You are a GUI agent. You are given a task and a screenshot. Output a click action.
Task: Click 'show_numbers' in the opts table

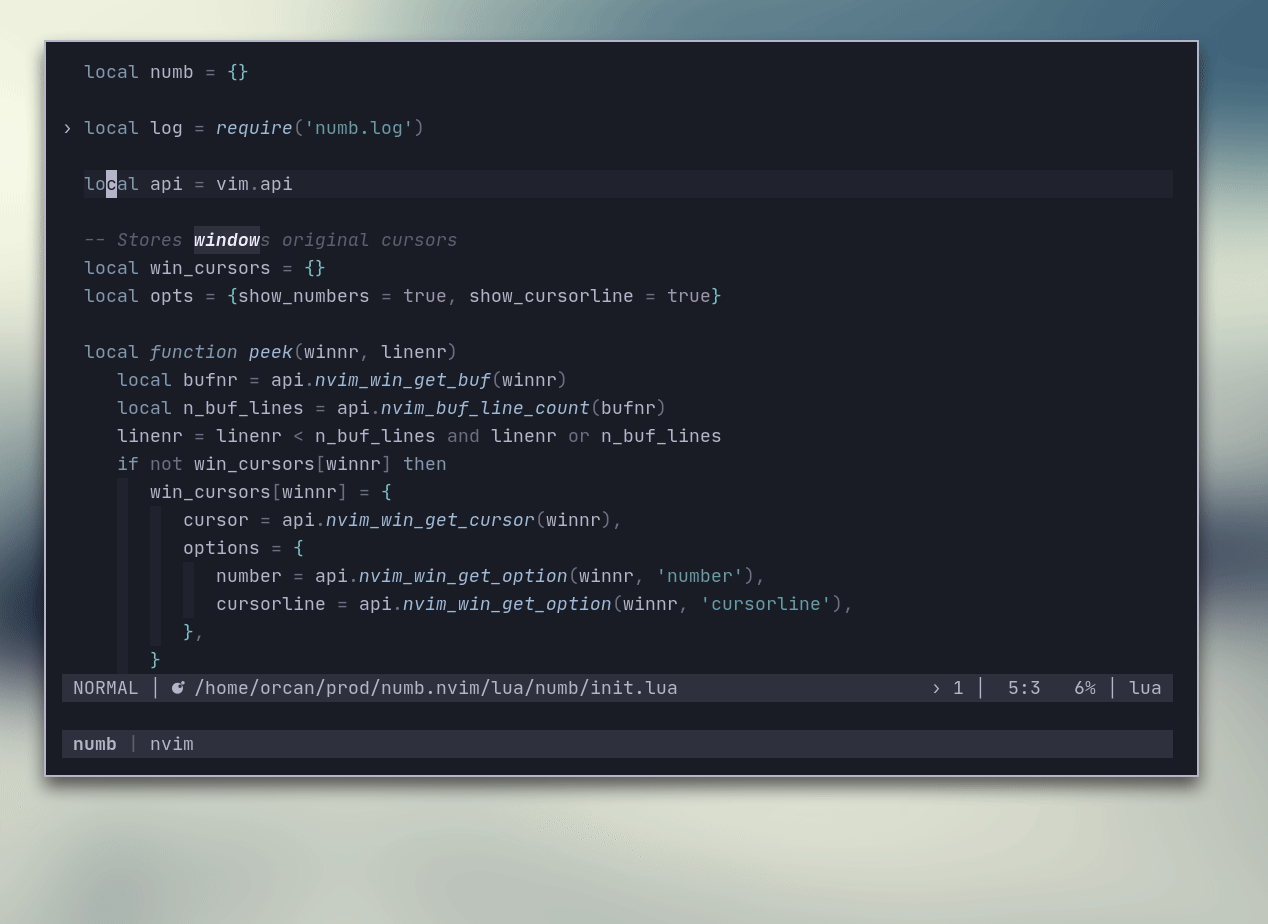(304, 296)
